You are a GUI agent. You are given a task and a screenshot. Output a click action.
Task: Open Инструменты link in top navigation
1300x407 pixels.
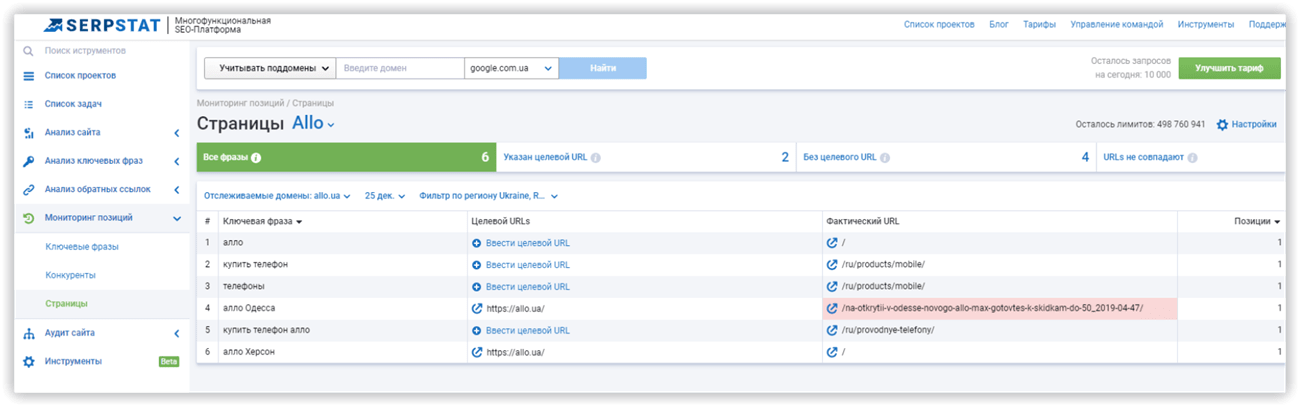(1206, 24)
